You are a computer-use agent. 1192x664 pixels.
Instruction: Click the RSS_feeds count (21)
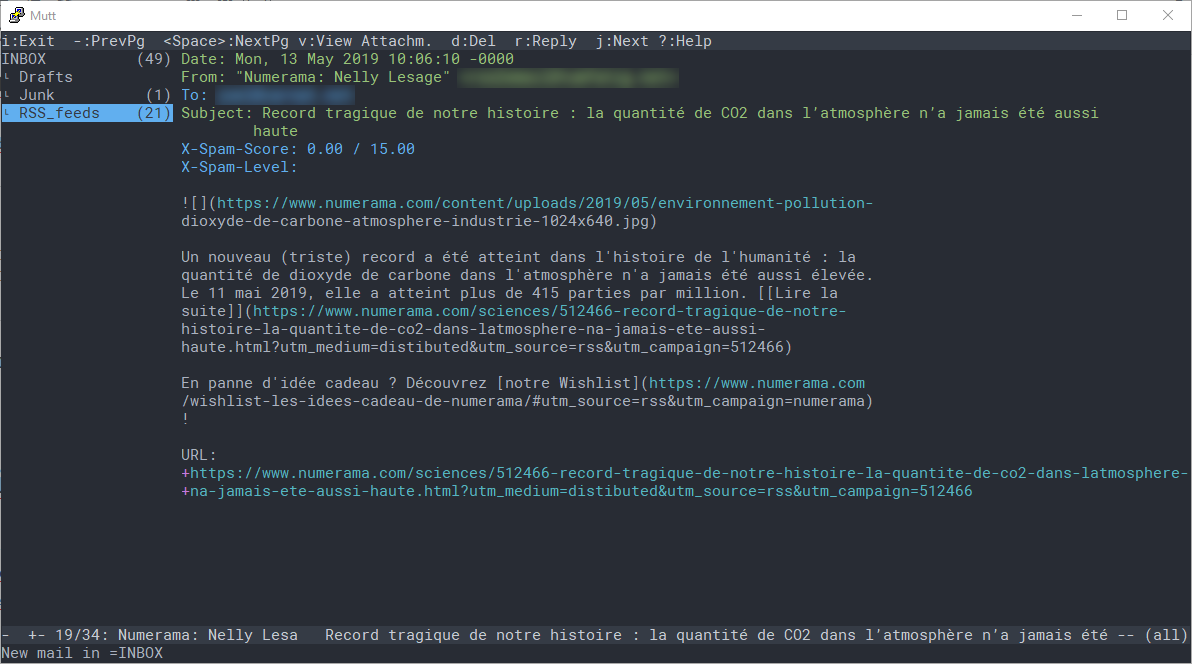coord(154,113)
